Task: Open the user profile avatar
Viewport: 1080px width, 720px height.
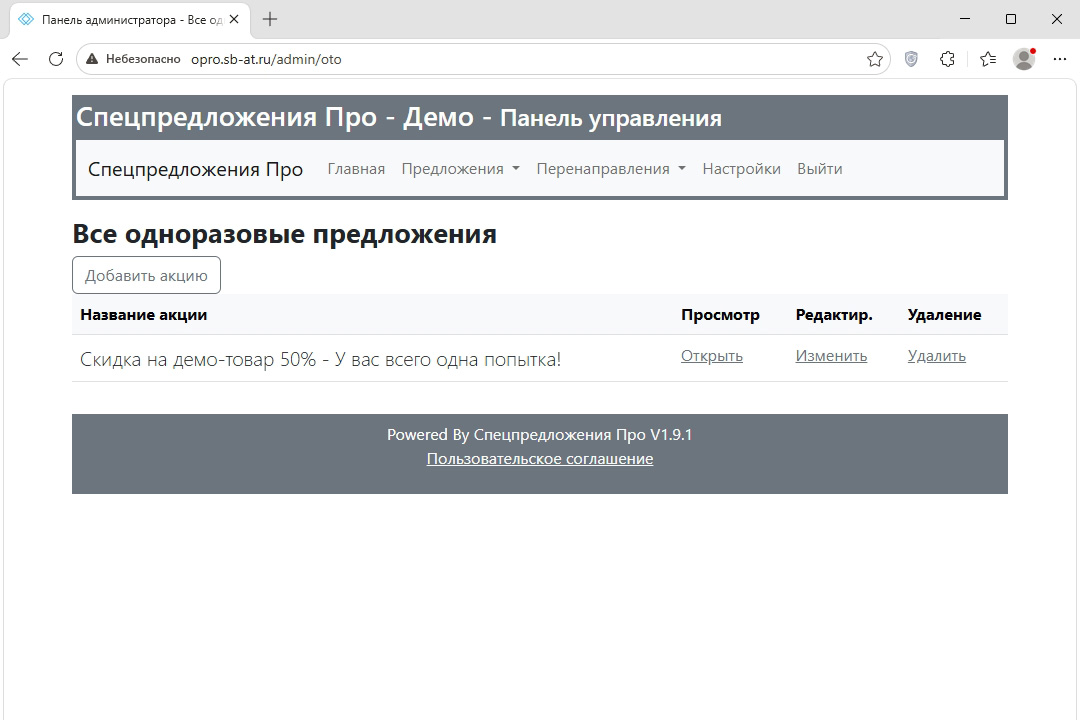Action: (x=1024, y=59)
